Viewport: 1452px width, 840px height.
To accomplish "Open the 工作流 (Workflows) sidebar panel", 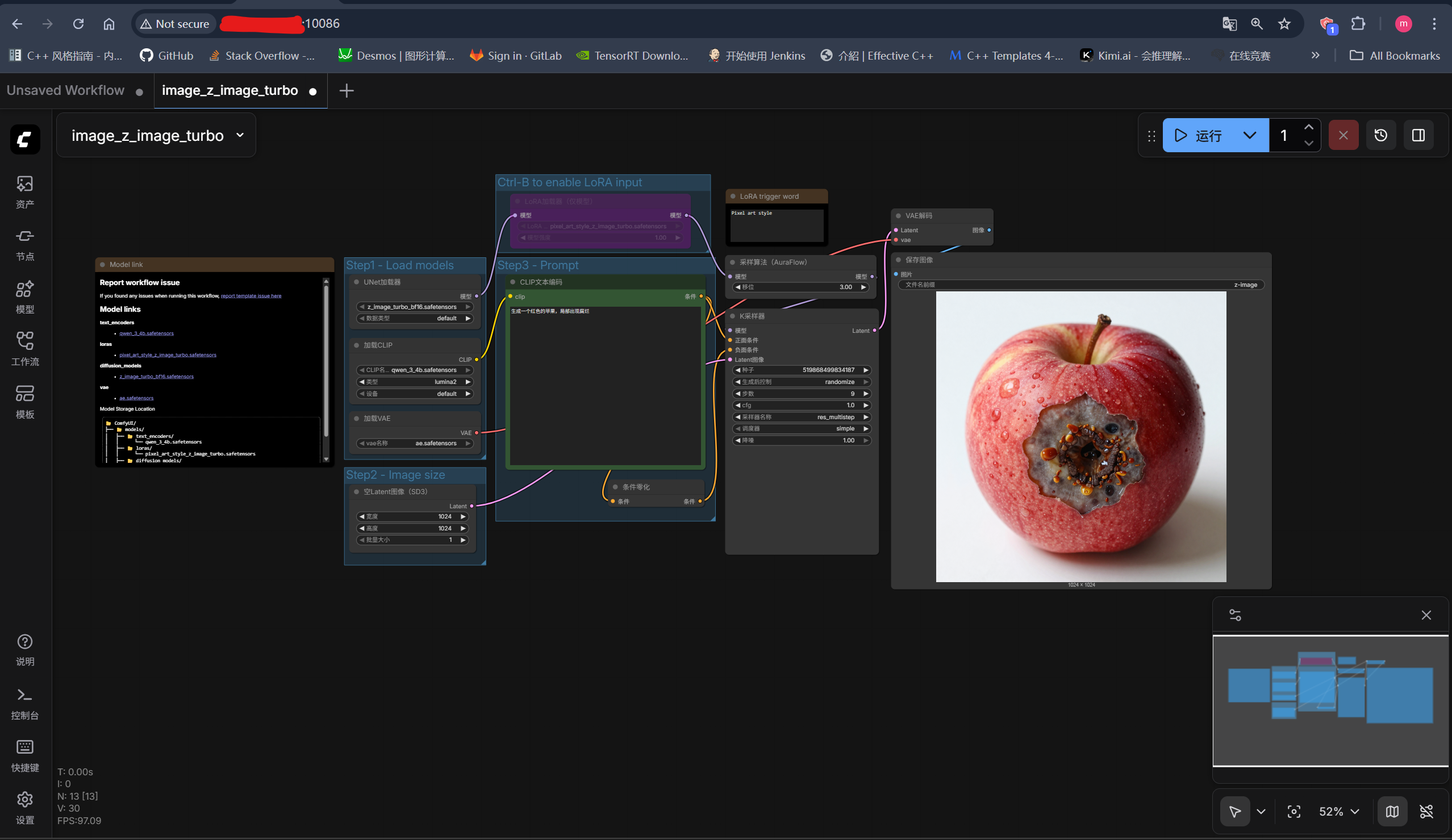I will pos(25,347).
